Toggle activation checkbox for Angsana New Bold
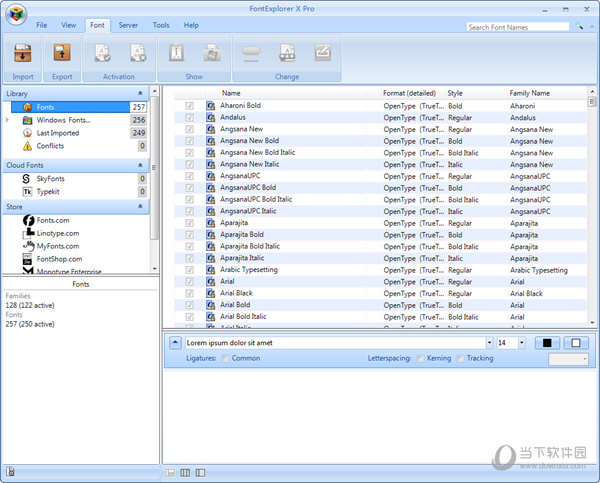 click(x=189, y=141)
